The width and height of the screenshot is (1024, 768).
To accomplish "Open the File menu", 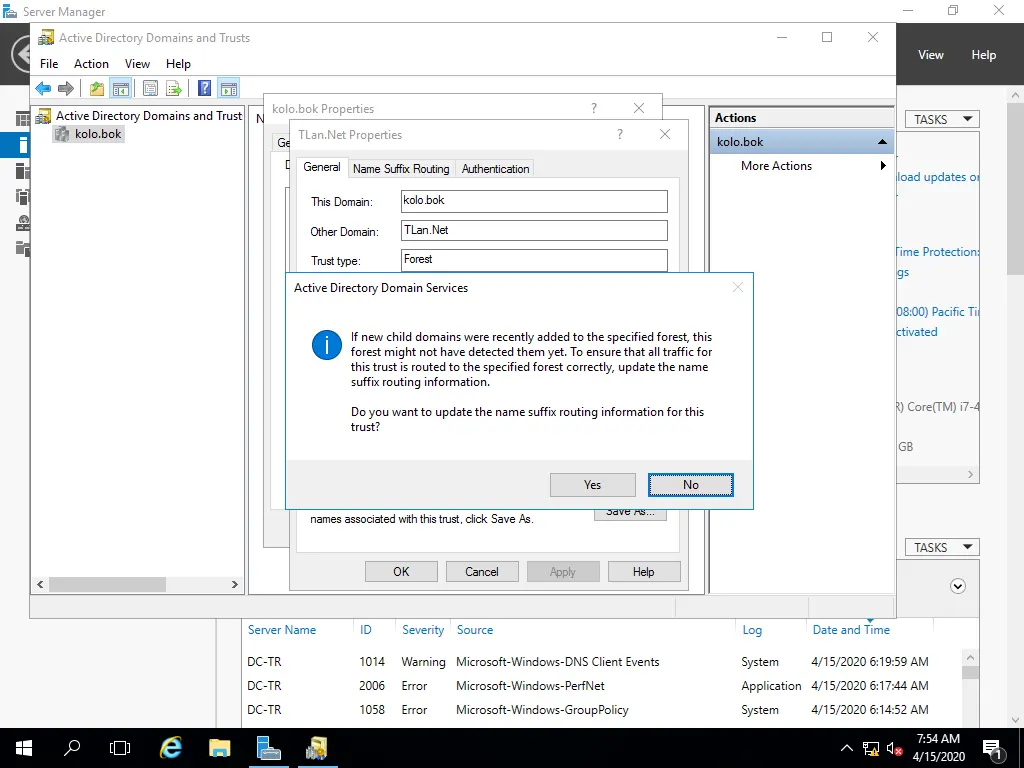I will pyautogui.click(x=49, y=64).
